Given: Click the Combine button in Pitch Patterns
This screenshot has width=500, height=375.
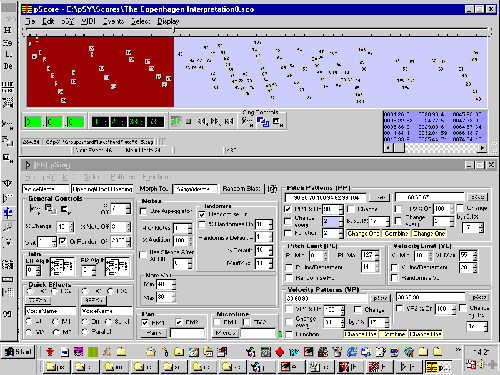Looking at the screenshot, I should coord(396,234).
